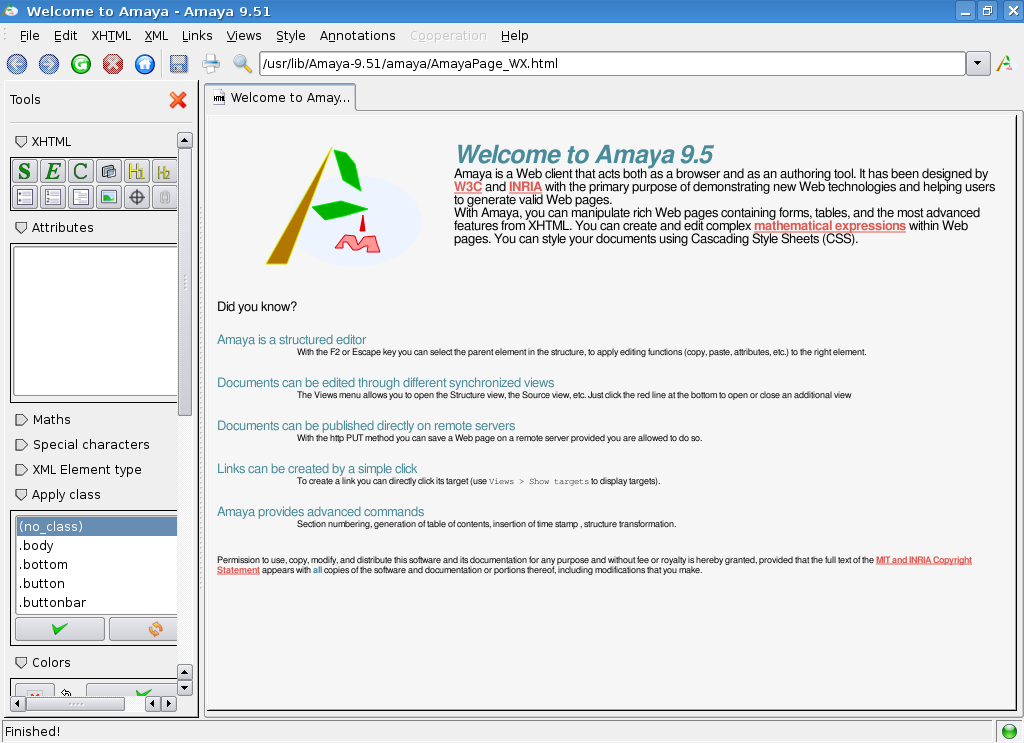Screen dimensions: 1024x743
Task: Reload the page with the green icon
Action: 81,64
